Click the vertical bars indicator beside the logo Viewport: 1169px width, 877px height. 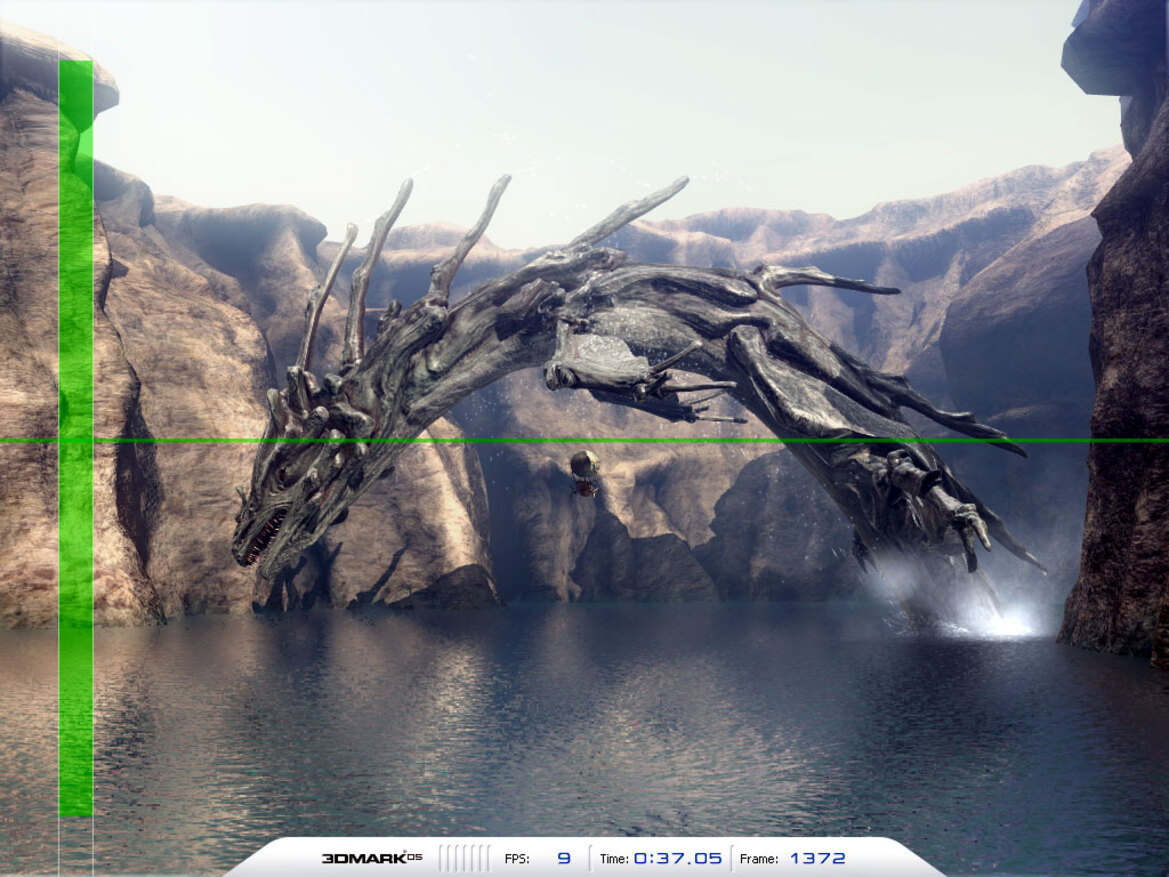(464, 858)
